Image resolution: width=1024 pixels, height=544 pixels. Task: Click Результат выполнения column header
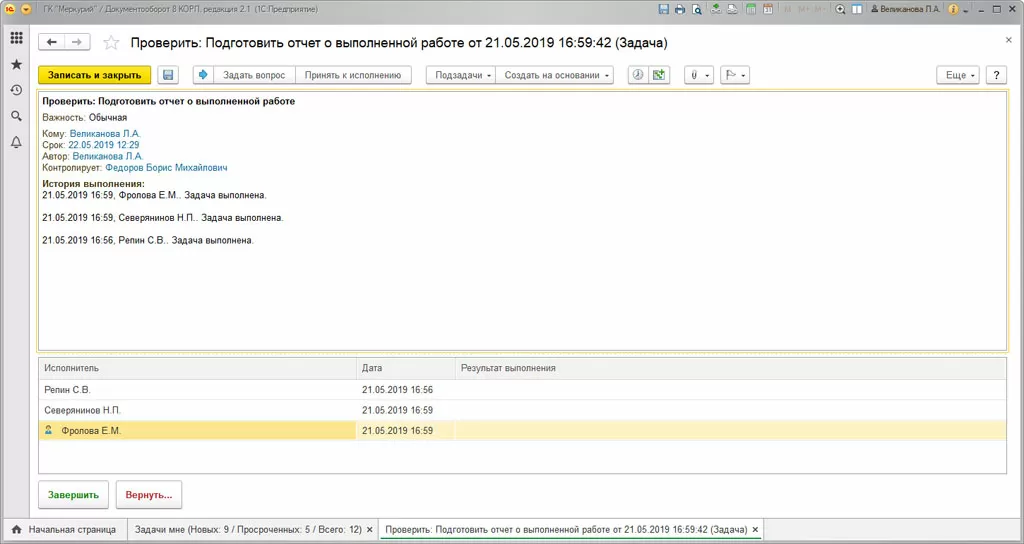[730, 368]
